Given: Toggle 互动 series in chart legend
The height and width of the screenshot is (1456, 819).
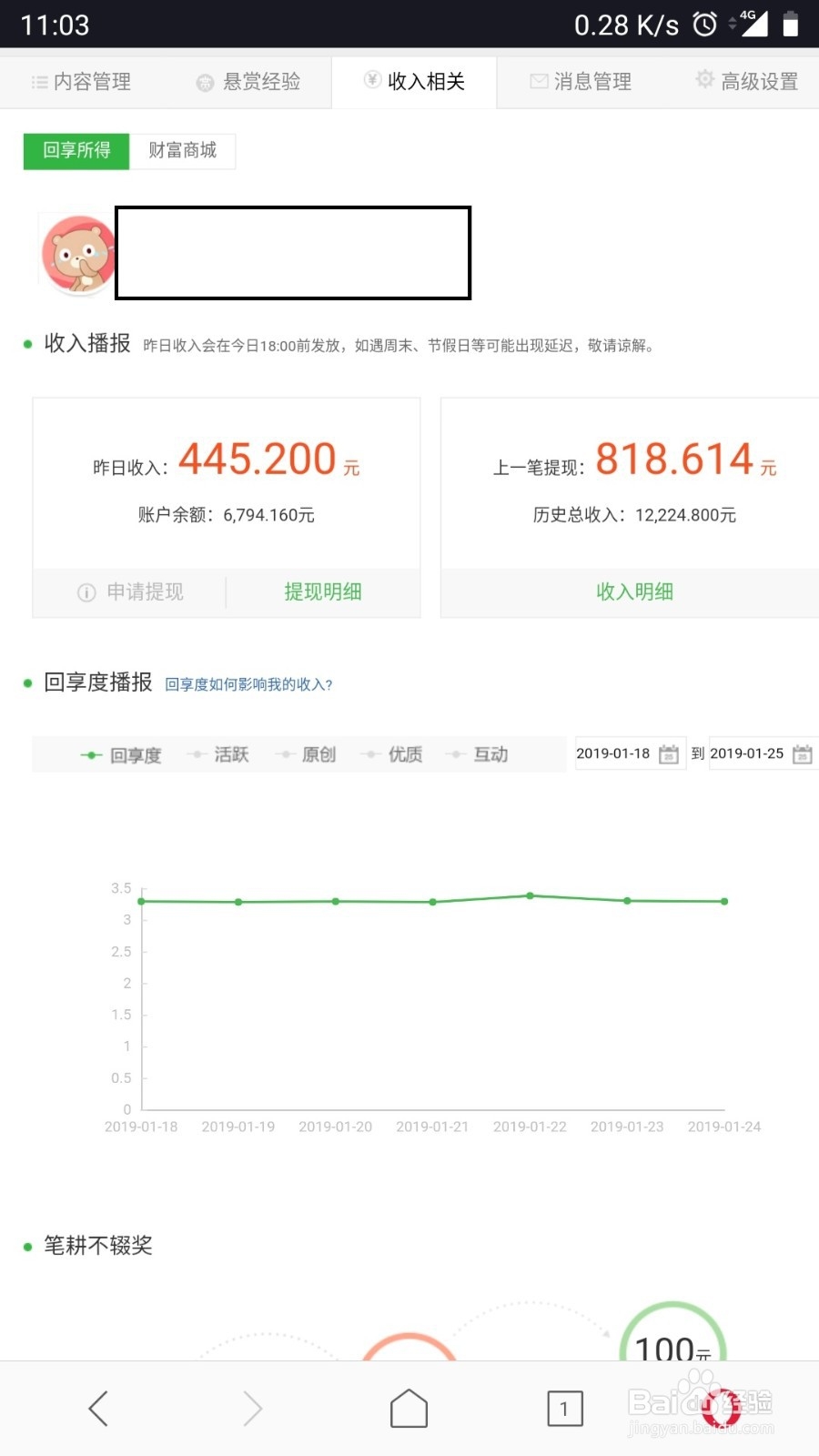Looking at the screenshot, I should click(477, 755).
